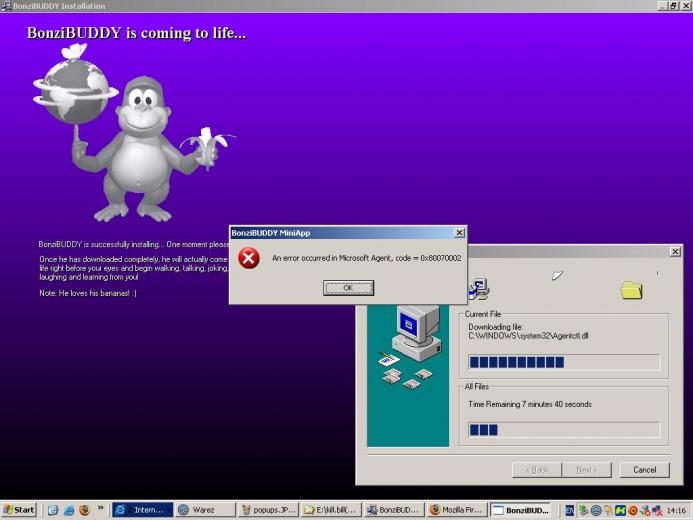This screenshot has width=693, height=520.
Task: Click the source computer icon in the wizard
Action: coord(479,289)
